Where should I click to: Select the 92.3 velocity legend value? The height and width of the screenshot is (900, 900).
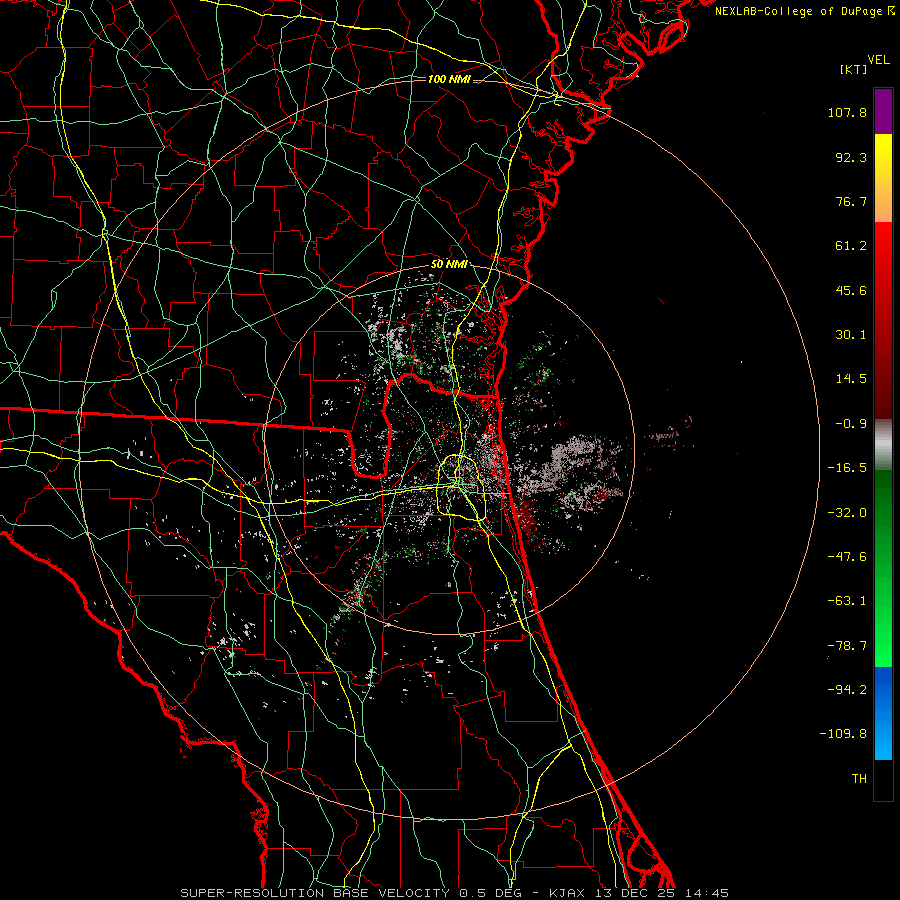click(x=851, y=157)
